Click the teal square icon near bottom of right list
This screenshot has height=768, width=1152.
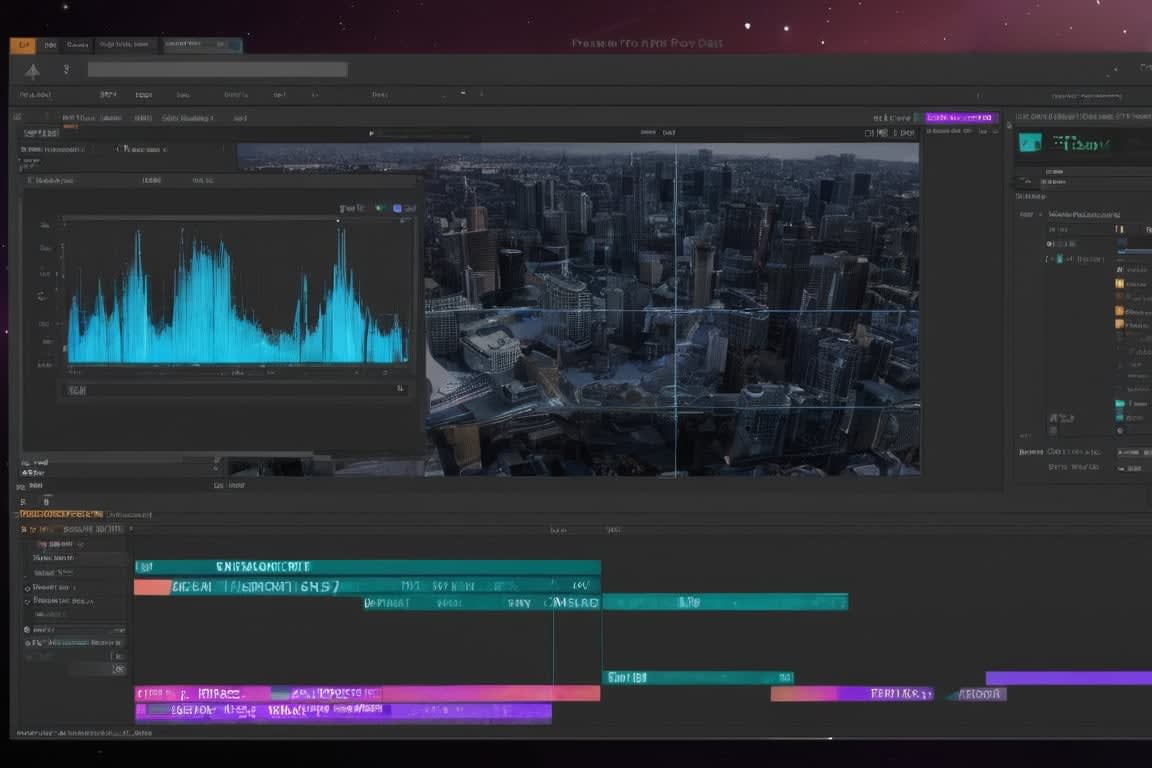coord(1119,404)
